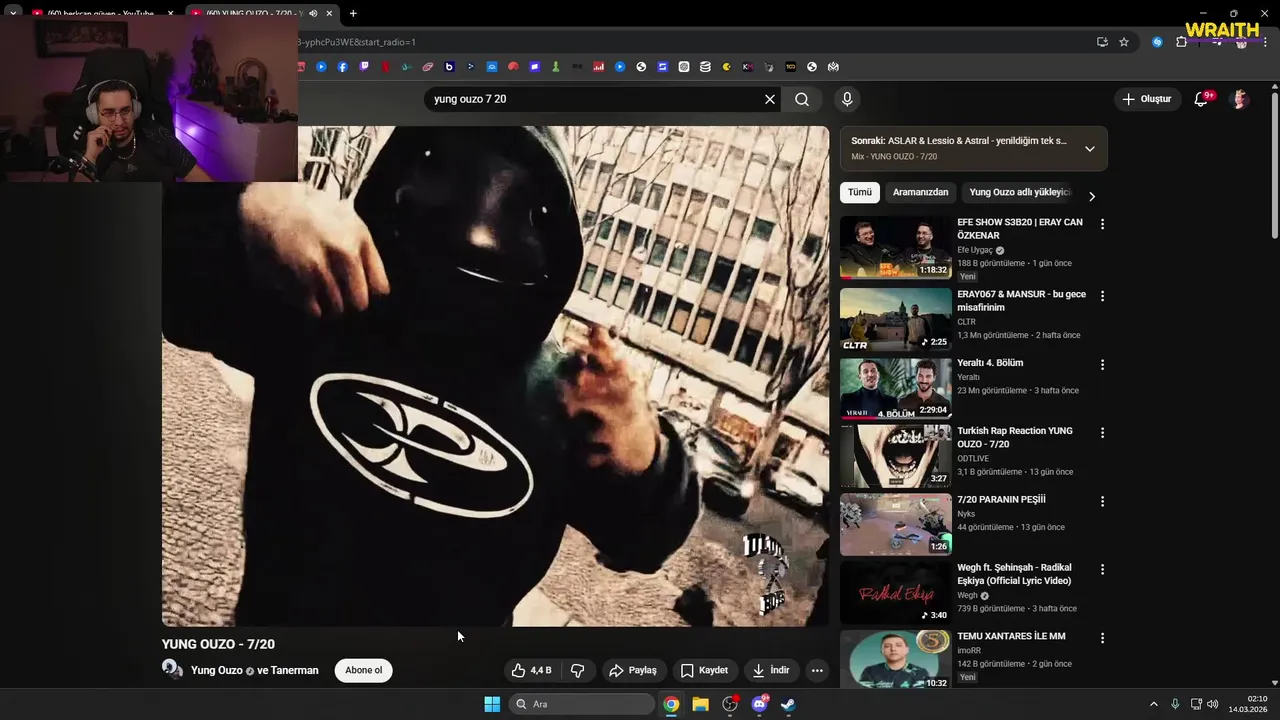
Task: Open the Windows Start menu
Action: click(492, 704)
